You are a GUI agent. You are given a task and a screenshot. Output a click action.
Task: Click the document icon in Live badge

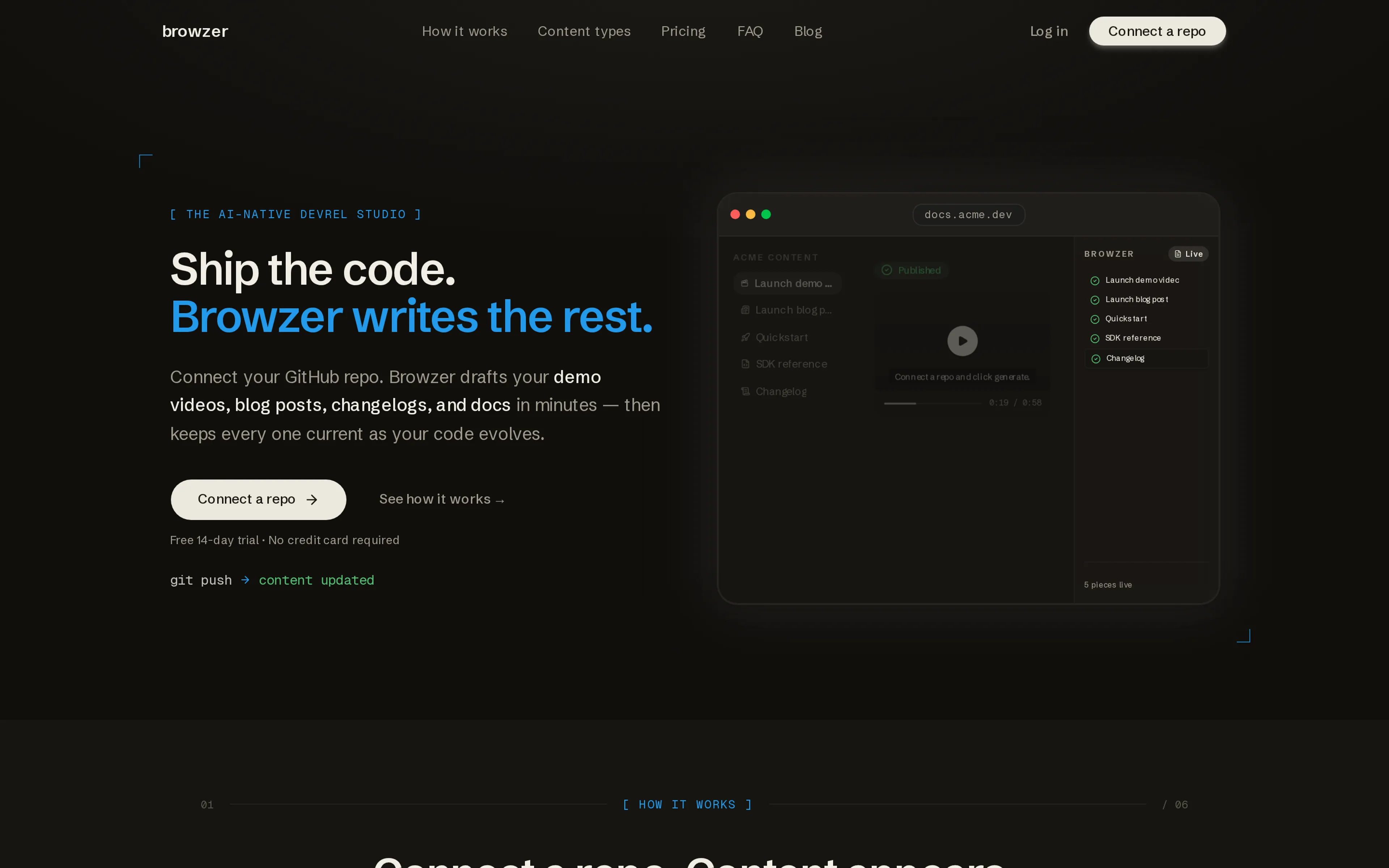click(1178, 254)
